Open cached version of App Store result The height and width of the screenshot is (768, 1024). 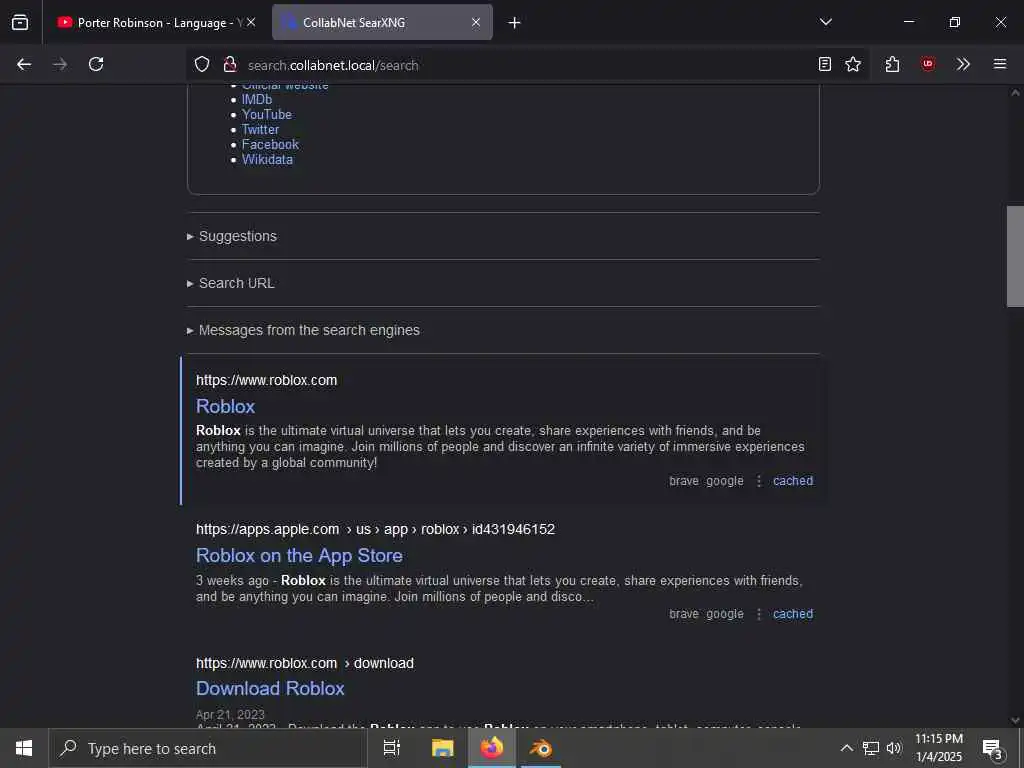coord(793,614)
